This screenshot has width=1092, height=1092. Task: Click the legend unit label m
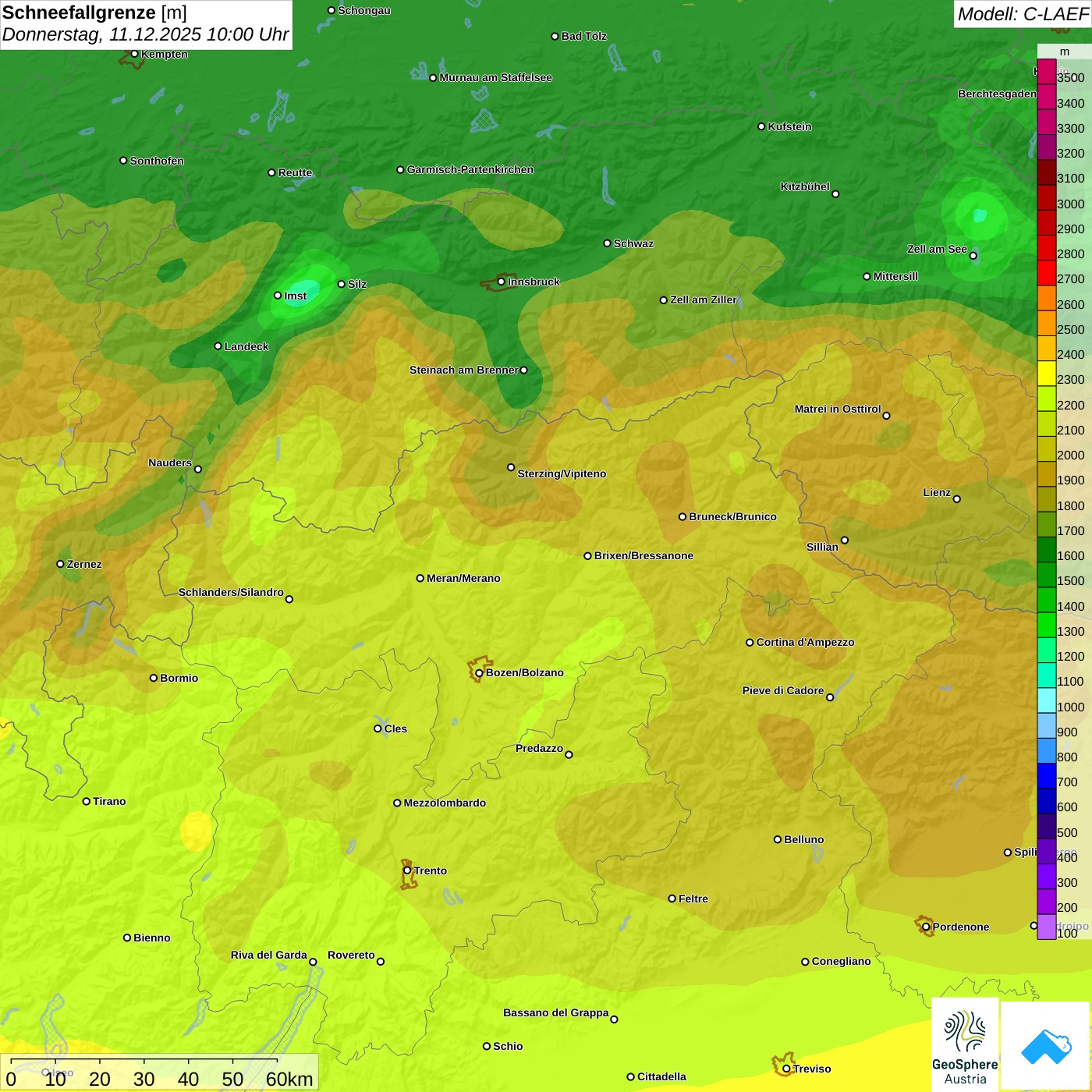1065,51
